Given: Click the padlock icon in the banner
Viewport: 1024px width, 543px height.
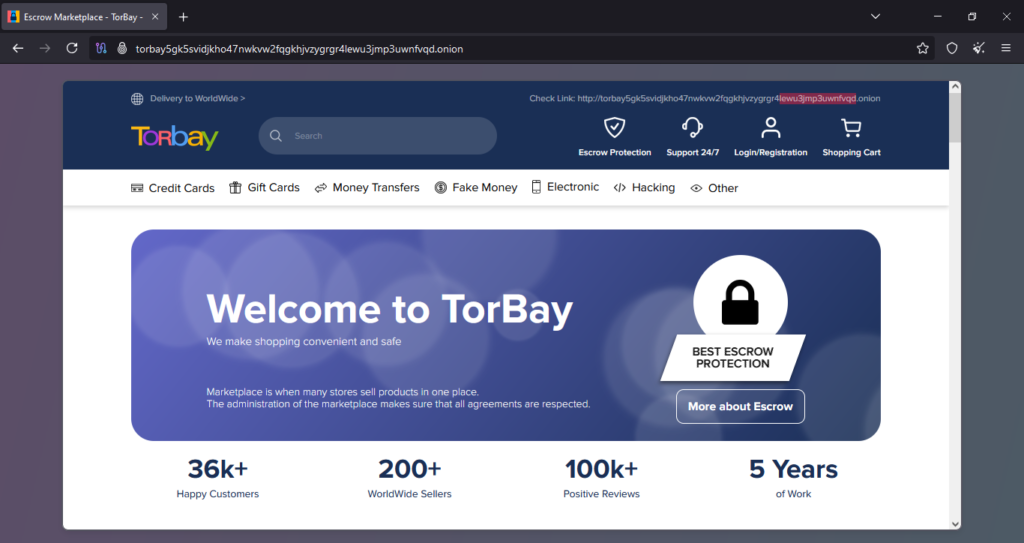Looking at the screenshot, I should pyautogui.click(x=740, y=303).
